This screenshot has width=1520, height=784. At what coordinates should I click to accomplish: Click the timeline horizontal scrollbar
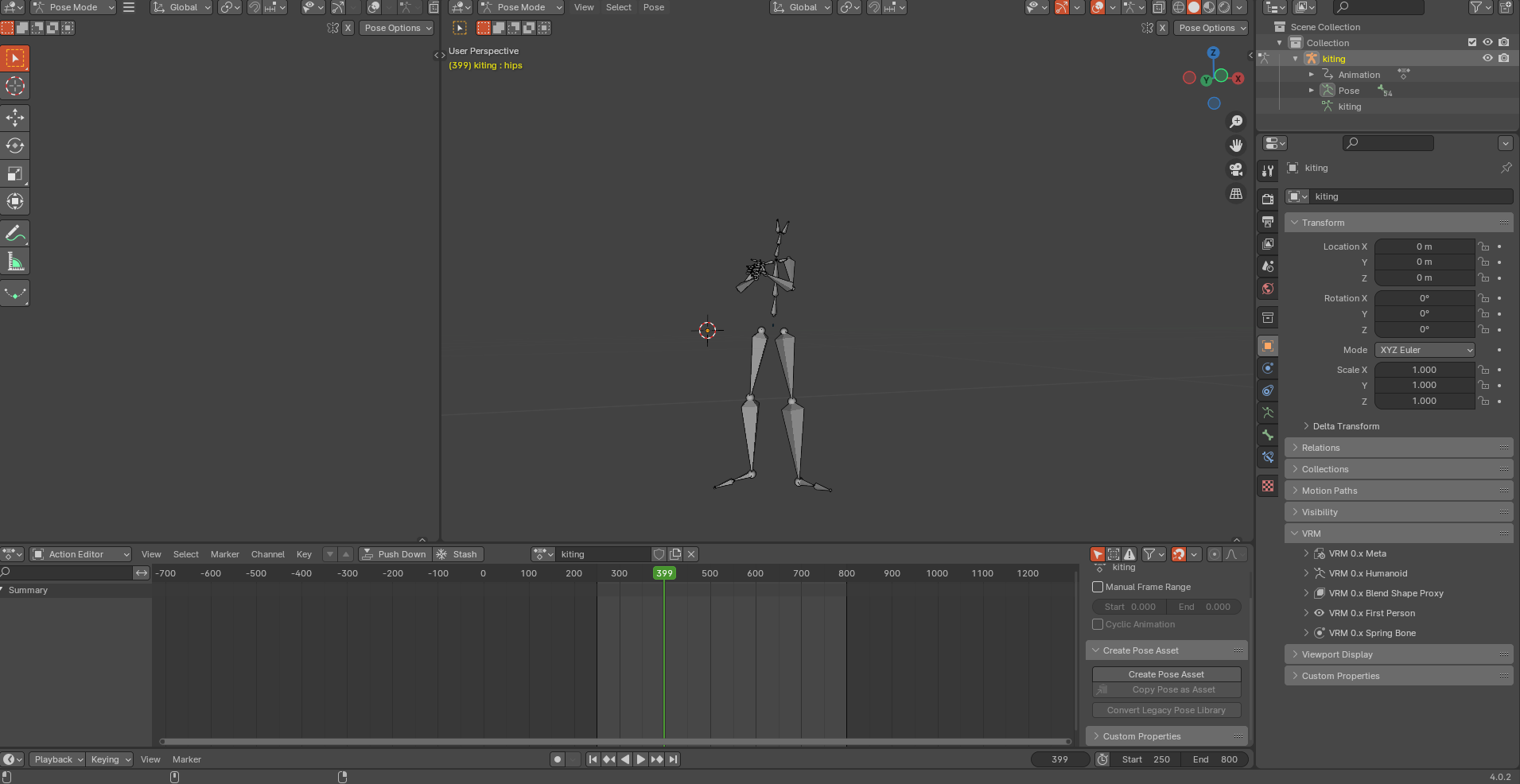616,742
